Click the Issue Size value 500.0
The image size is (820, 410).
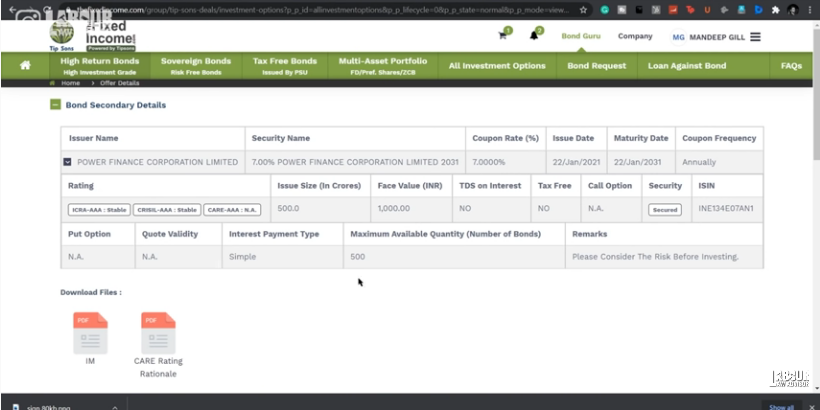point(288,208)
